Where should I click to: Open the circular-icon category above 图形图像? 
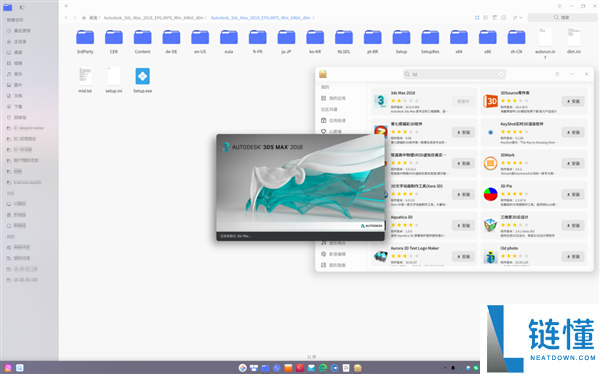[333, 254]
